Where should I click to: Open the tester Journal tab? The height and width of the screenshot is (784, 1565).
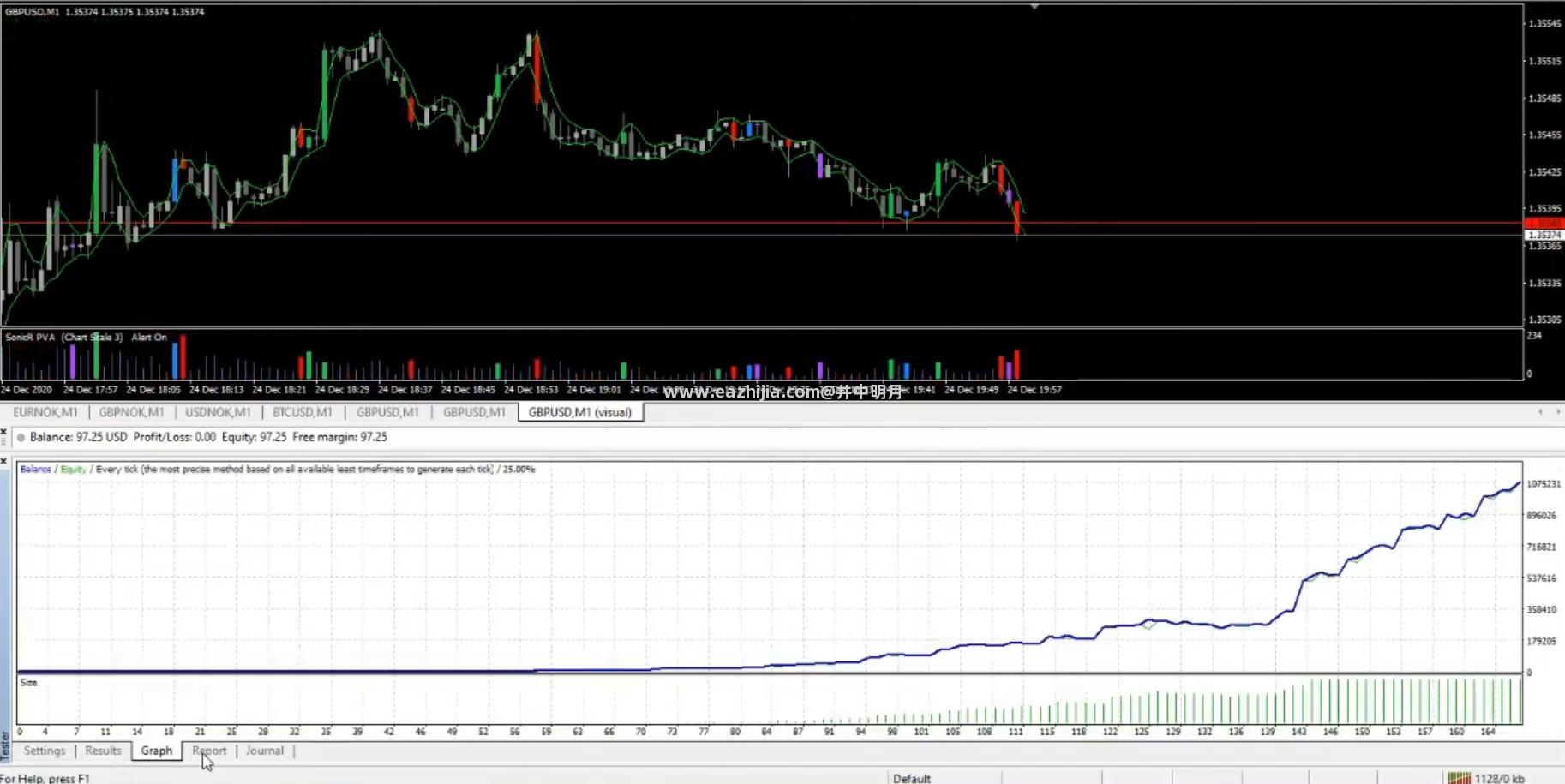point(264,751)
